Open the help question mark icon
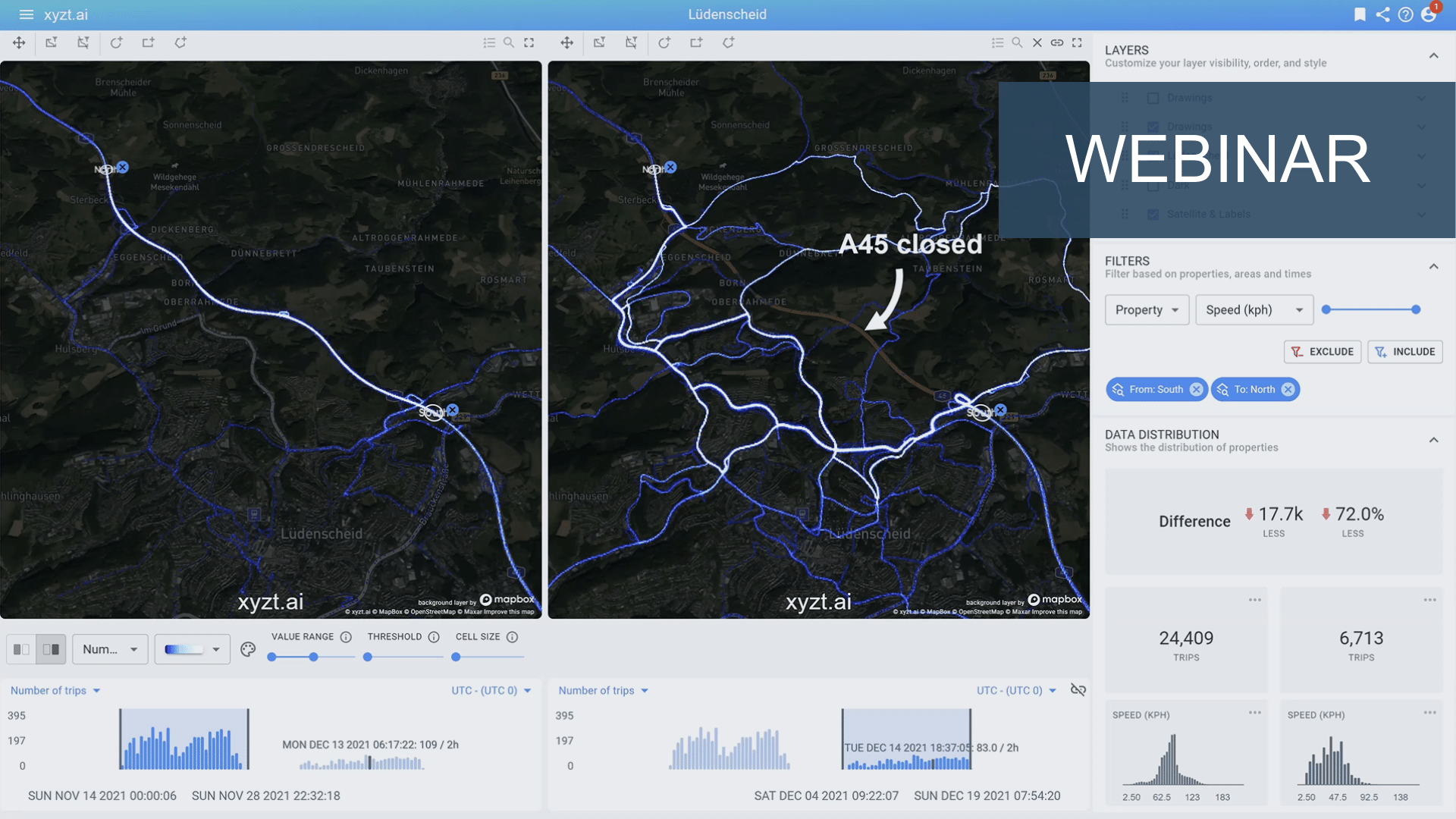 (1405, 14)
